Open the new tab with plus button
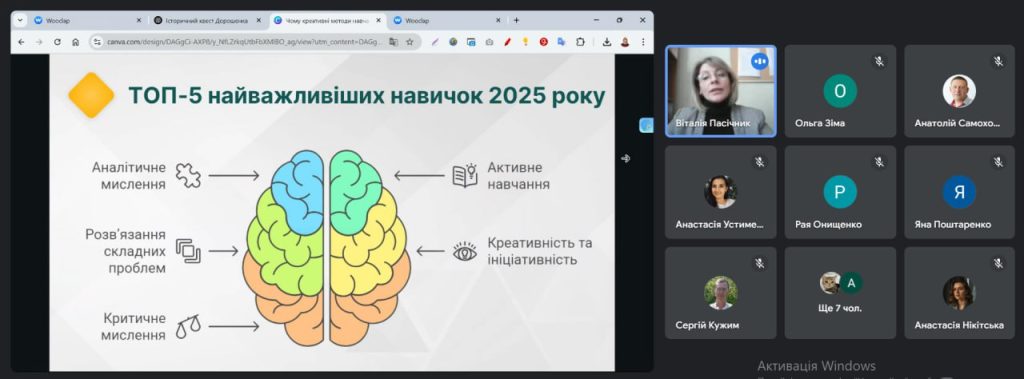This screenshot has width=1024, height=379. click(x=516, y=20)
